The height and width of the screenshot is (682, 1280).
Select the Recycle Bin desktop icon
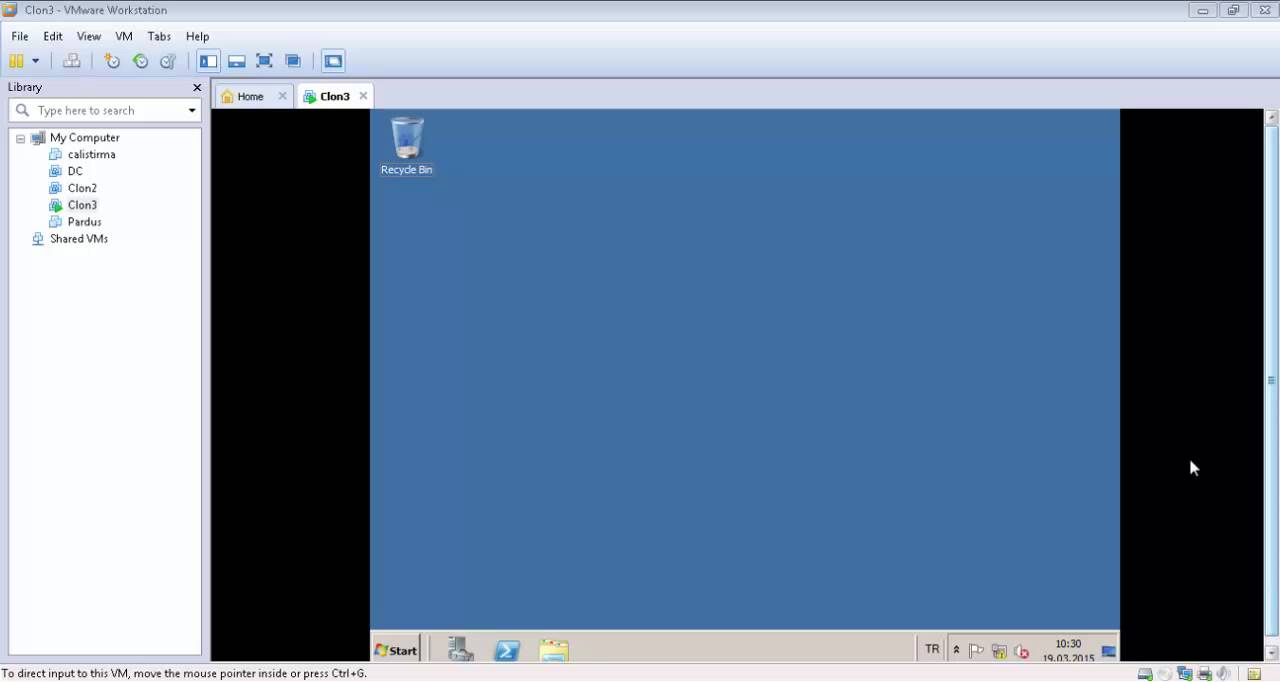point(407,146)
